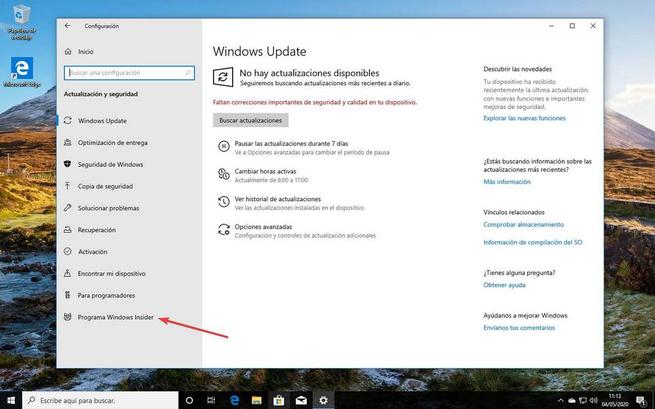Open Mail app from the taskbar
655x409 pixels.
click(x=301, y=400)
